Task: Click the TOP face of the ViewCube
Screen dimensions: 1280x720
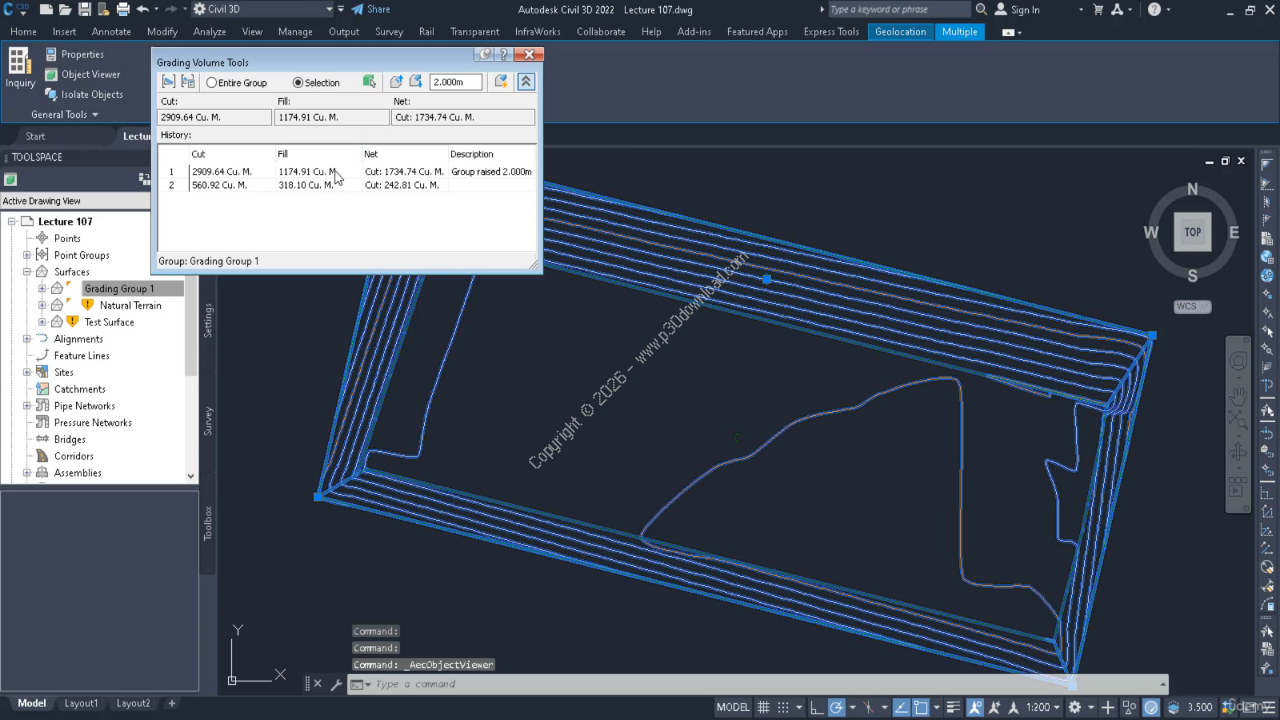Action: [1192, 232]
